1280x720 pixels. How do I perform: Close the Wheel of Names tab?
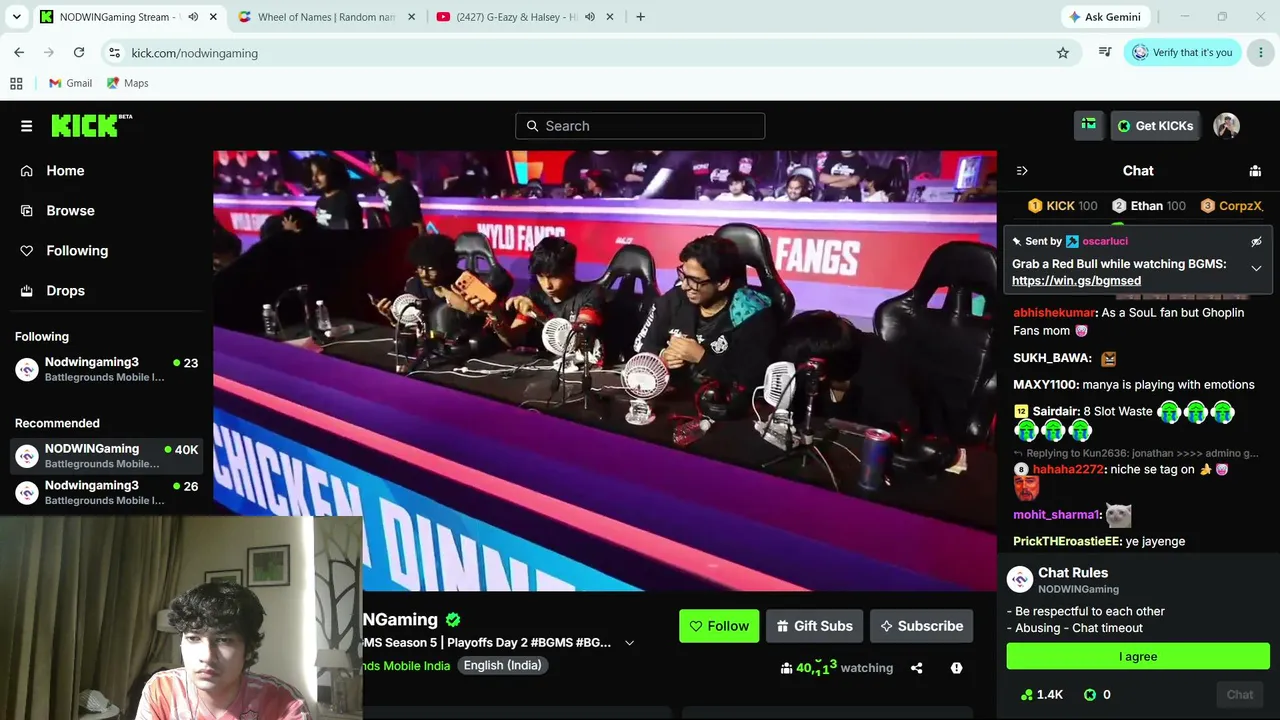click(411, 17)
